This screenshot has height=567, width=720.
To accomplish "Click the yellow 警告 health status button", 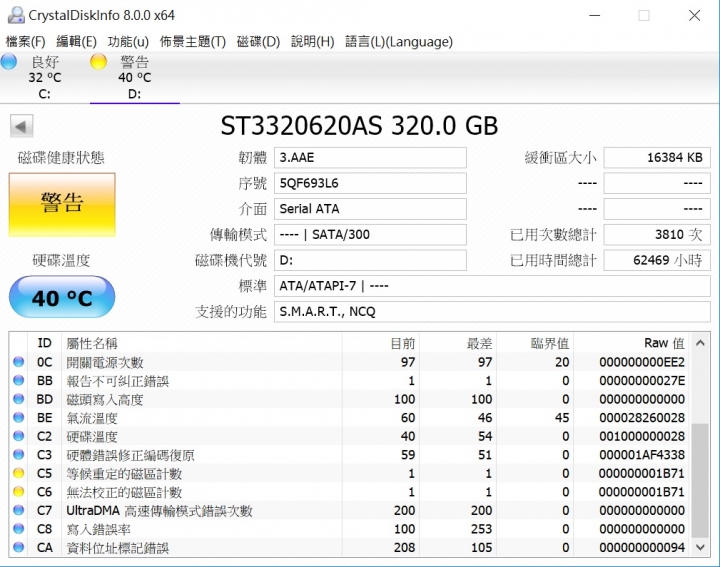I will tap(62, 205).
